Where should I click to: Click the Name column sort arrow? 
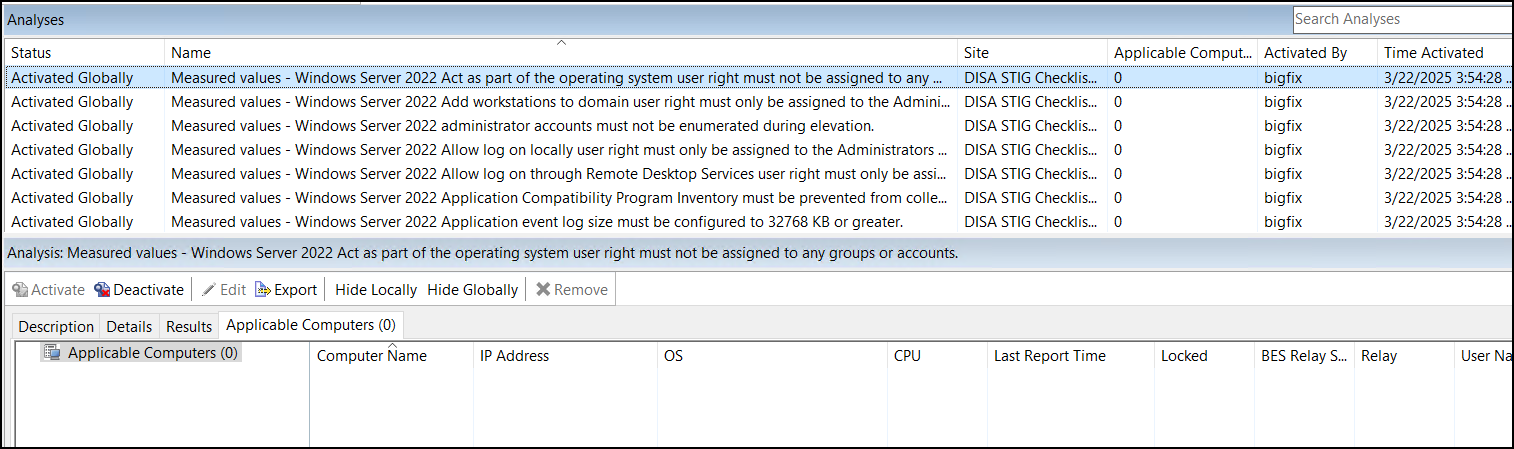click(x=561, y=42)
